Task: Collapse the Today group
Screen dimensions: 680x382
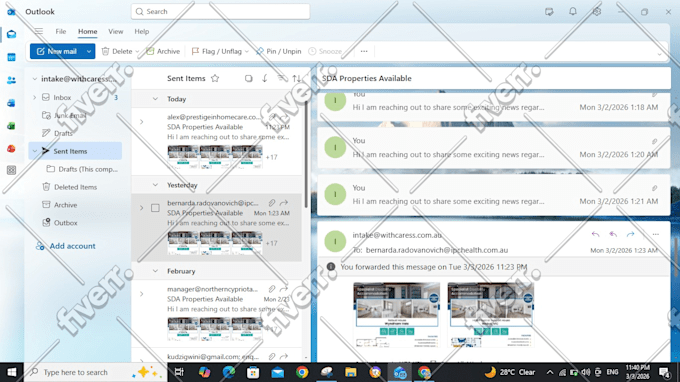Action: [x=155, y=99]
